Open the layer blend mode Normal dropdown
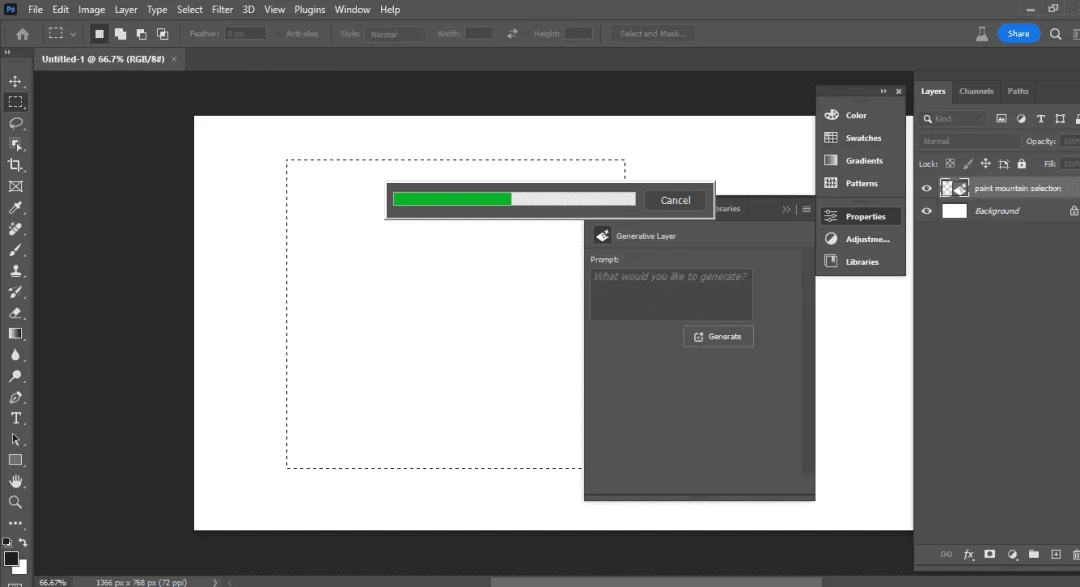 click(968, 141)
